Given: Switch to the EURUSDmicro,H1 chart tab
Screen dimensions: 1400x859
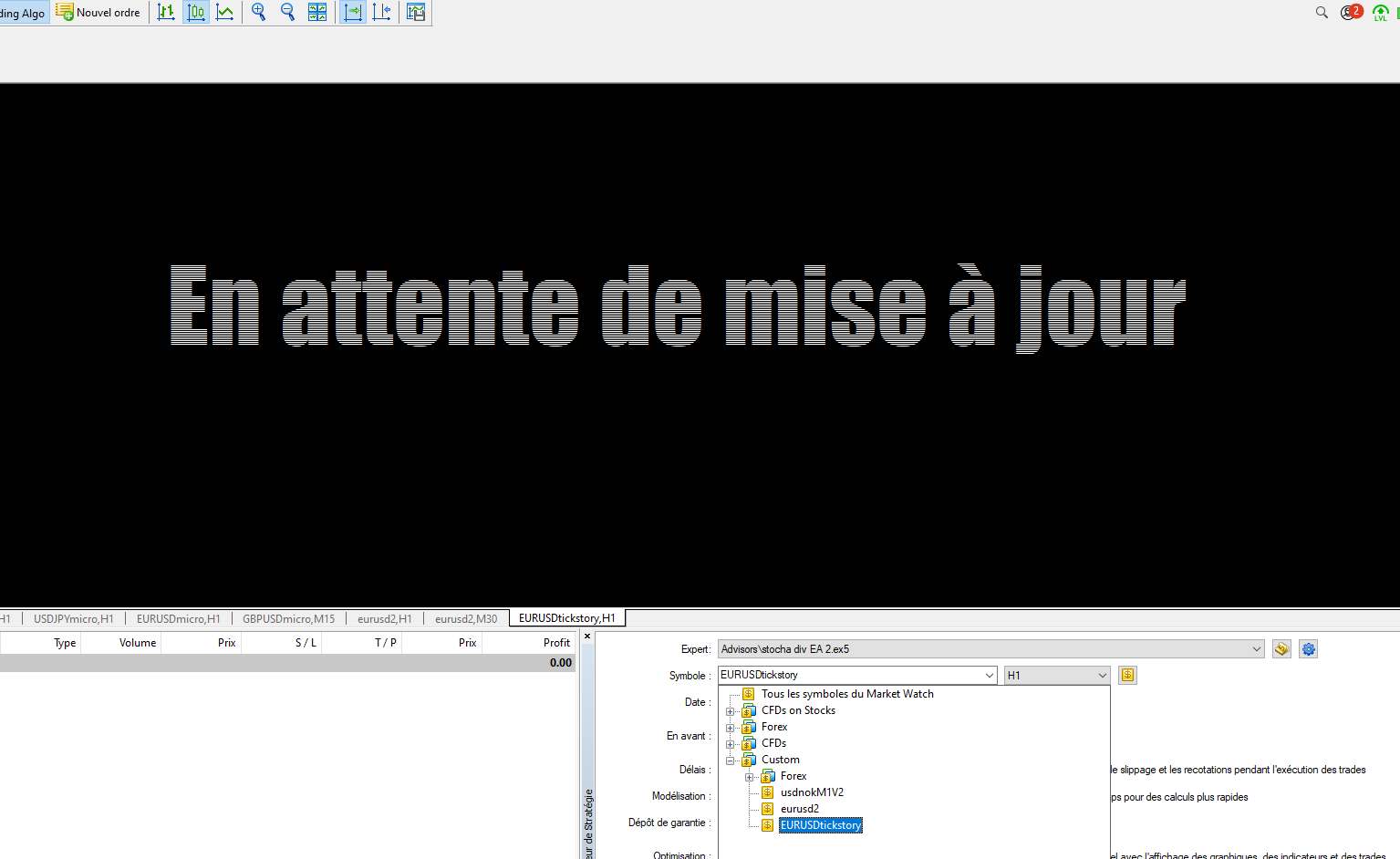Looking at the screenshot, I should point(179,618).
